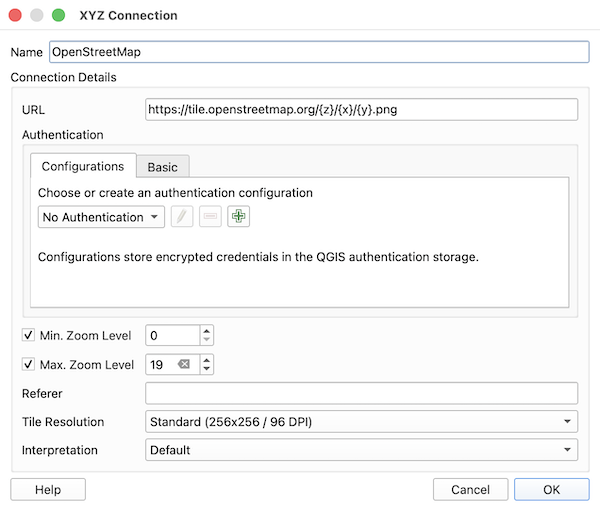Click the Referer input field

pyautogui.click(x=361, y=393)
